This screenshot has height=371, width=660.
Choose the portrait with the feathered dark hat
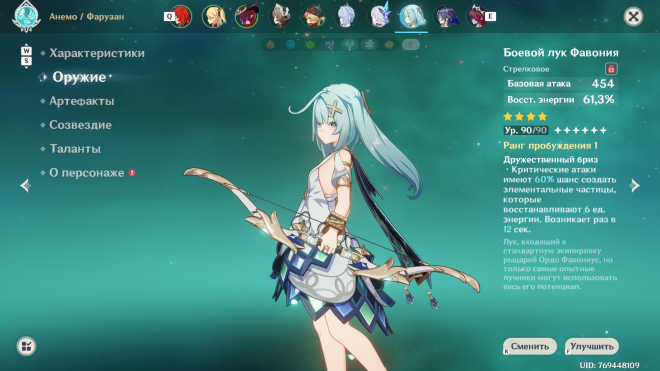[247, 16]
